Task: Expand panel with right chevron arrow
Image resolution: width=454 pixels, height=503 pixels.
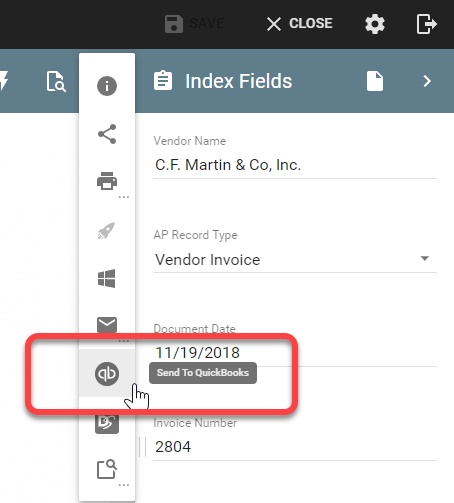Action: point(427,81)
